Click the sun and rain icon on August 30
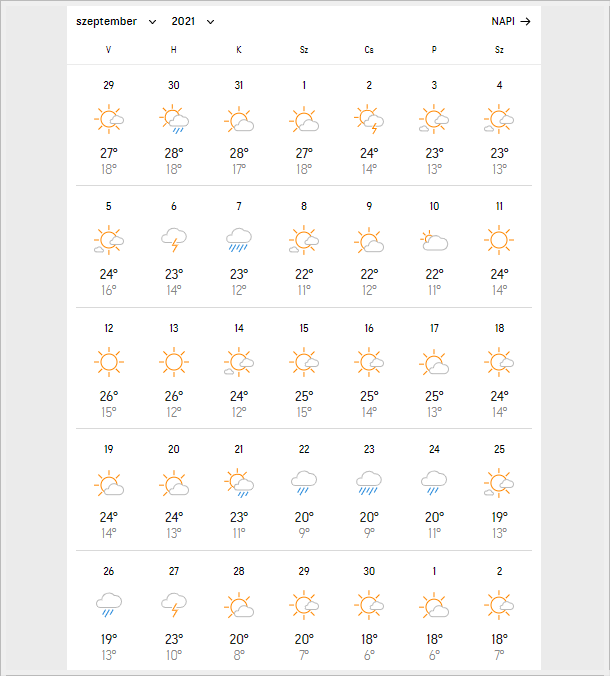 (x=174, y=120)
